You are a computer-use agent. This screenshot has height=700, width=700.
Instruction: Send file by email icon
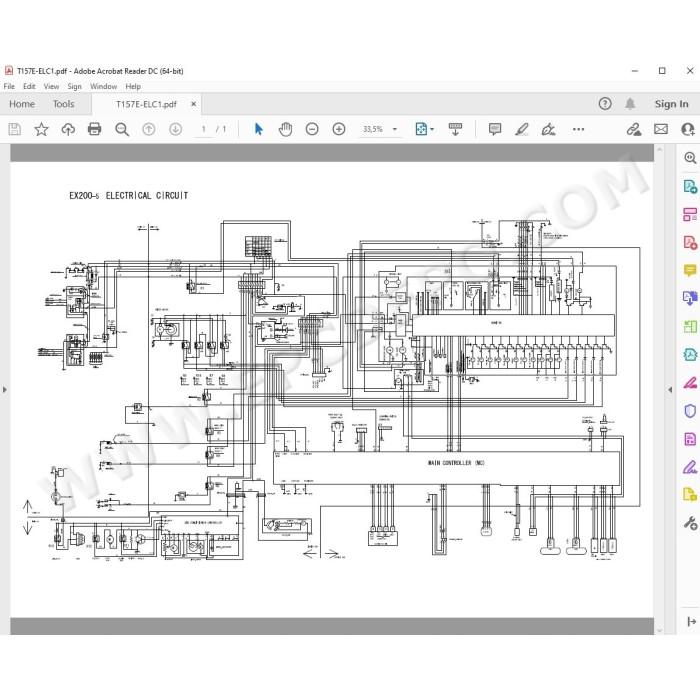coord(661,129)
